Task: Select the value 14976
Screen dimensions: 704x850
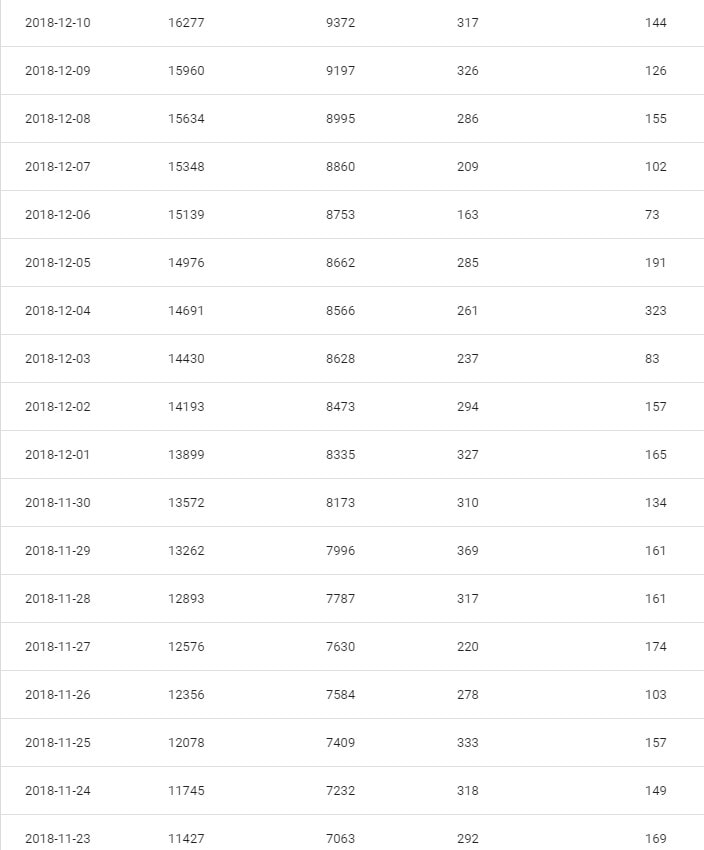Action: point(186,263)
